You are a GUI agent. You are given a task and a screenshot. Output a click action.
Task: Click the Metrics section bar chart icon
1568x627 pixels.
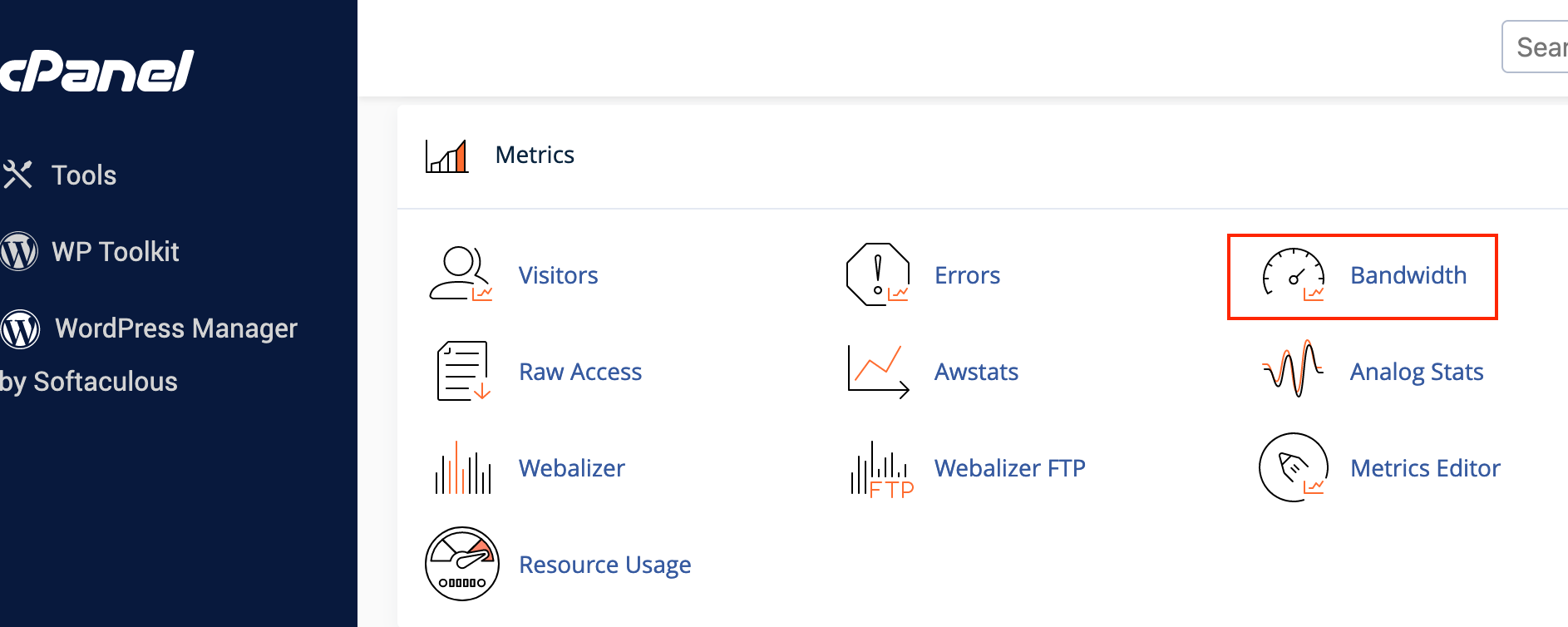(446, 156)
